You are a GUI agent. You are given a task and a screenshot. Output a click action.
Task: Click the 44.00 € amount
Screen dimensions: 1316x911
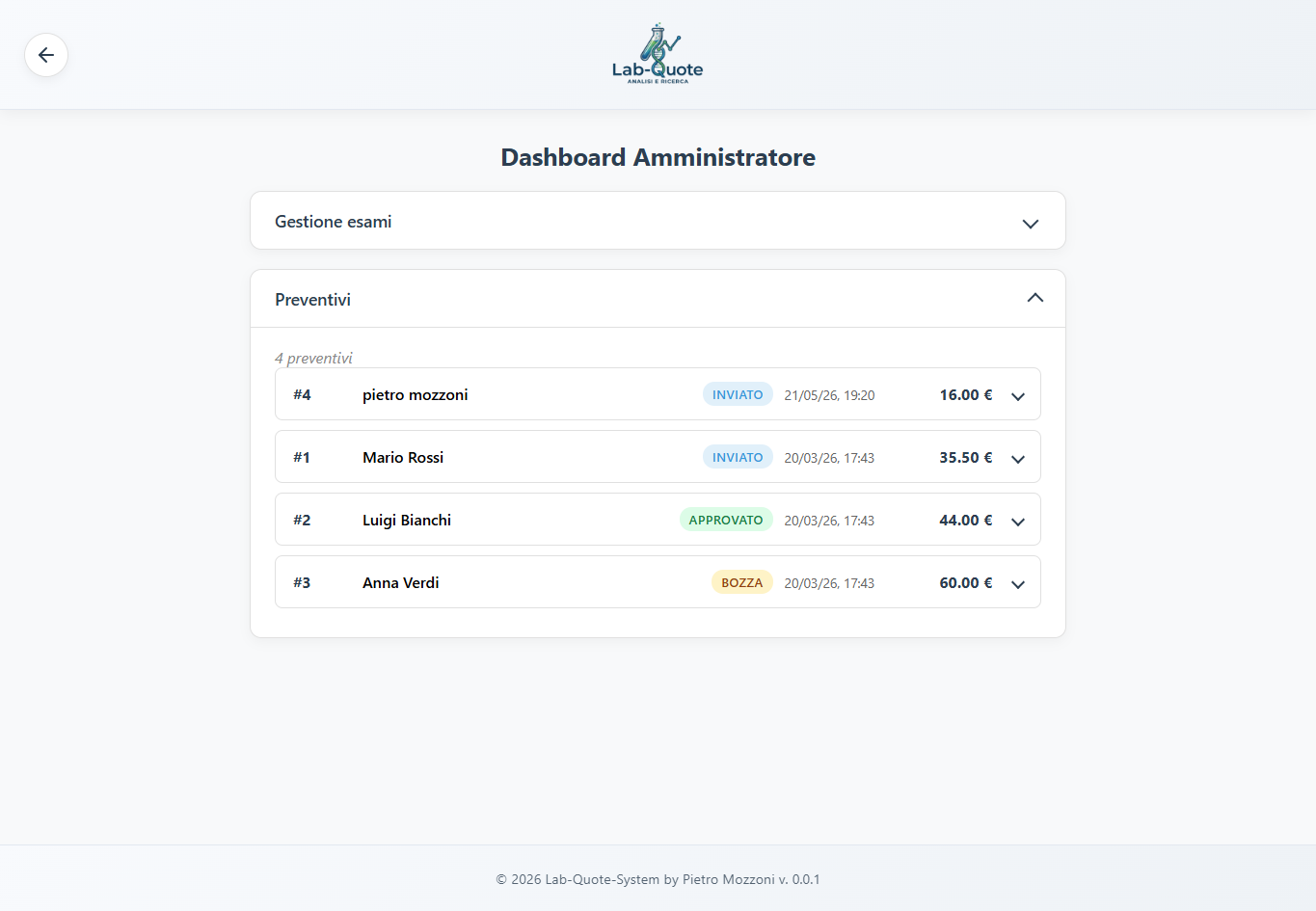point(966,521)
